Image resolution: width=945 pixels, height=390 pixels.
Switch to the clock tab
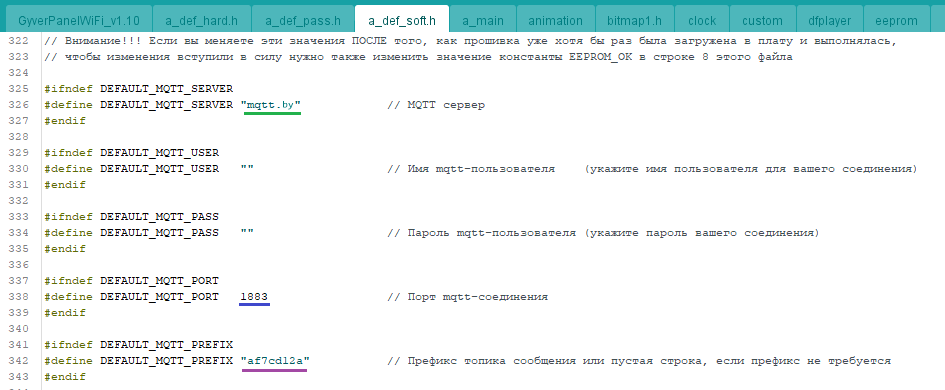702,20
